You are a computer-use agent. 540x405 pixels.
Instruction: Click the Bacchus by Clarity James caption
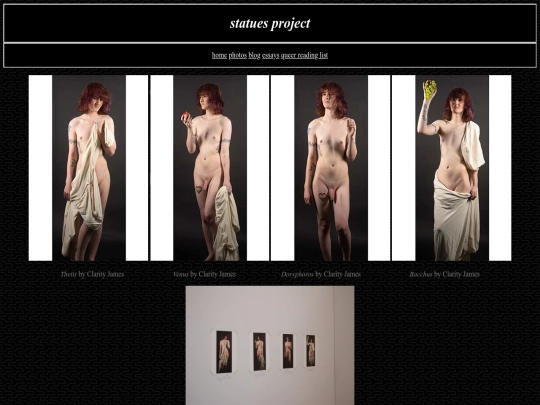(x=444, y=274)
